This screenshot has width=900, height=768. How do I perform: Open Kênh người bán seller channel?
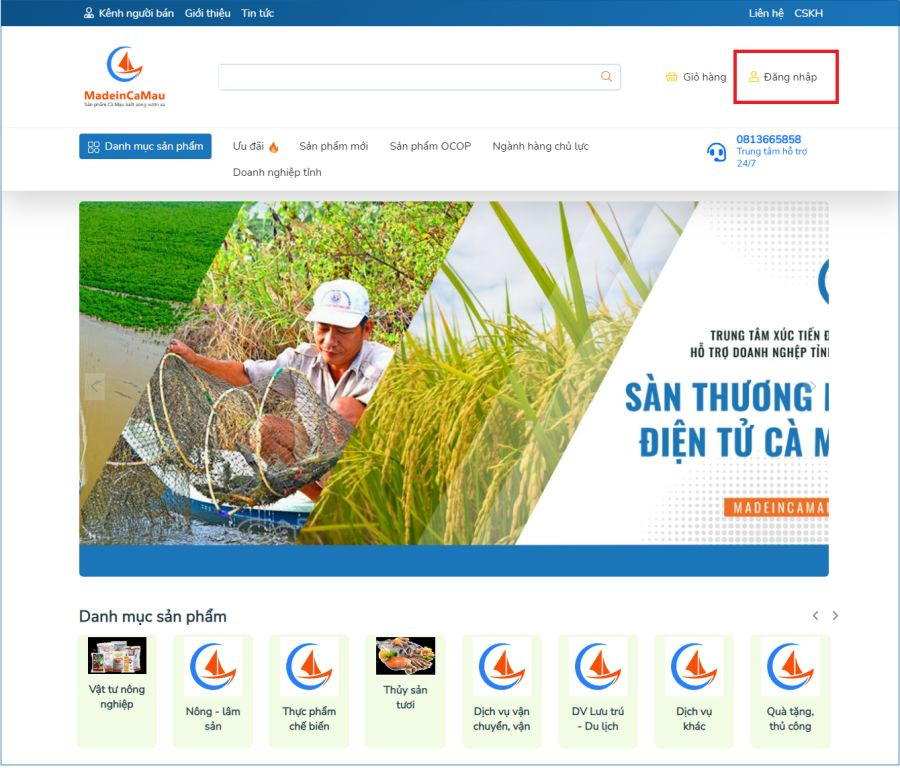tap(129, 13)
